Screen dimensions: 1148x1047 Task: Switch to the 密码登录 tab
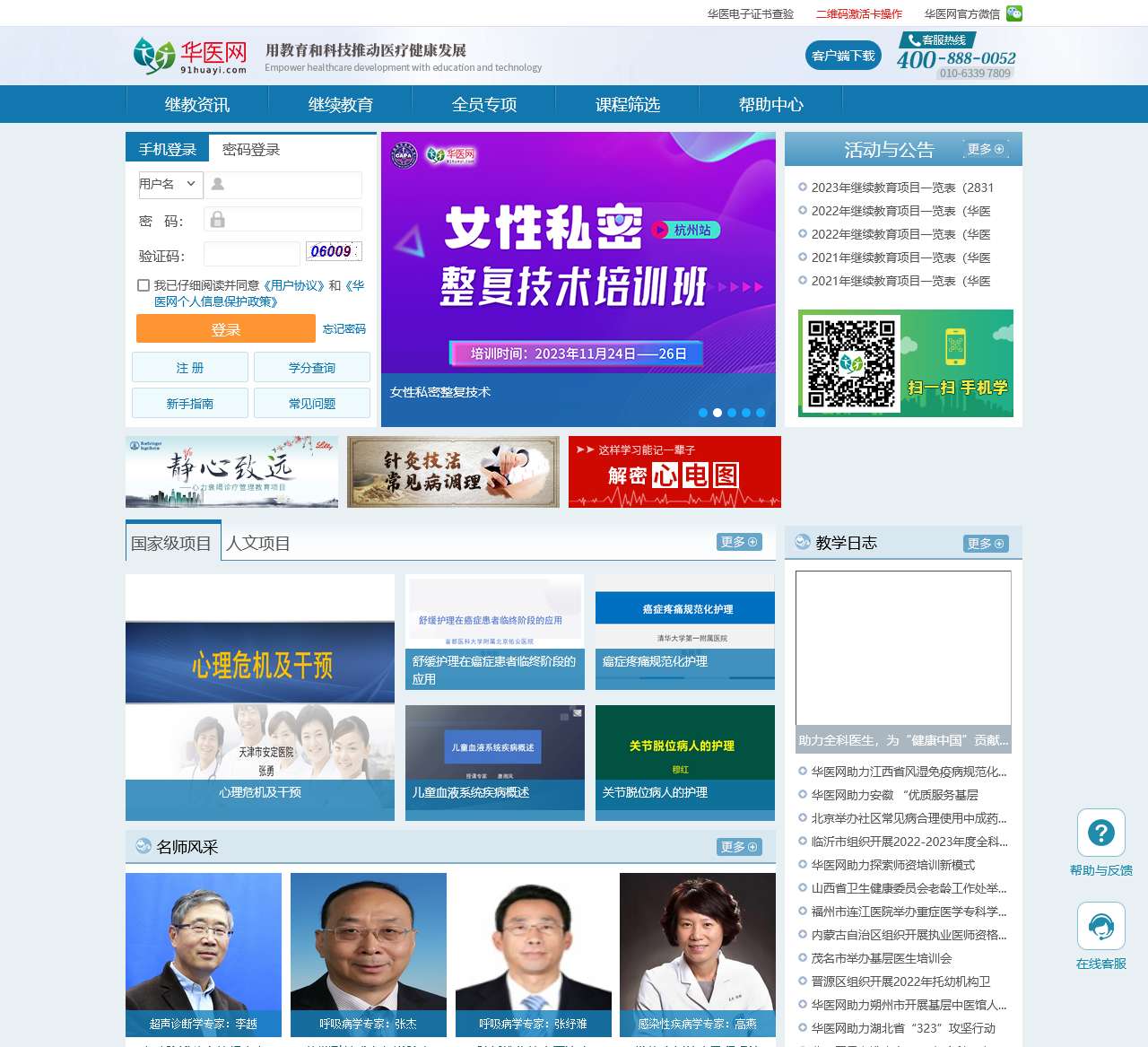(251, 149)
